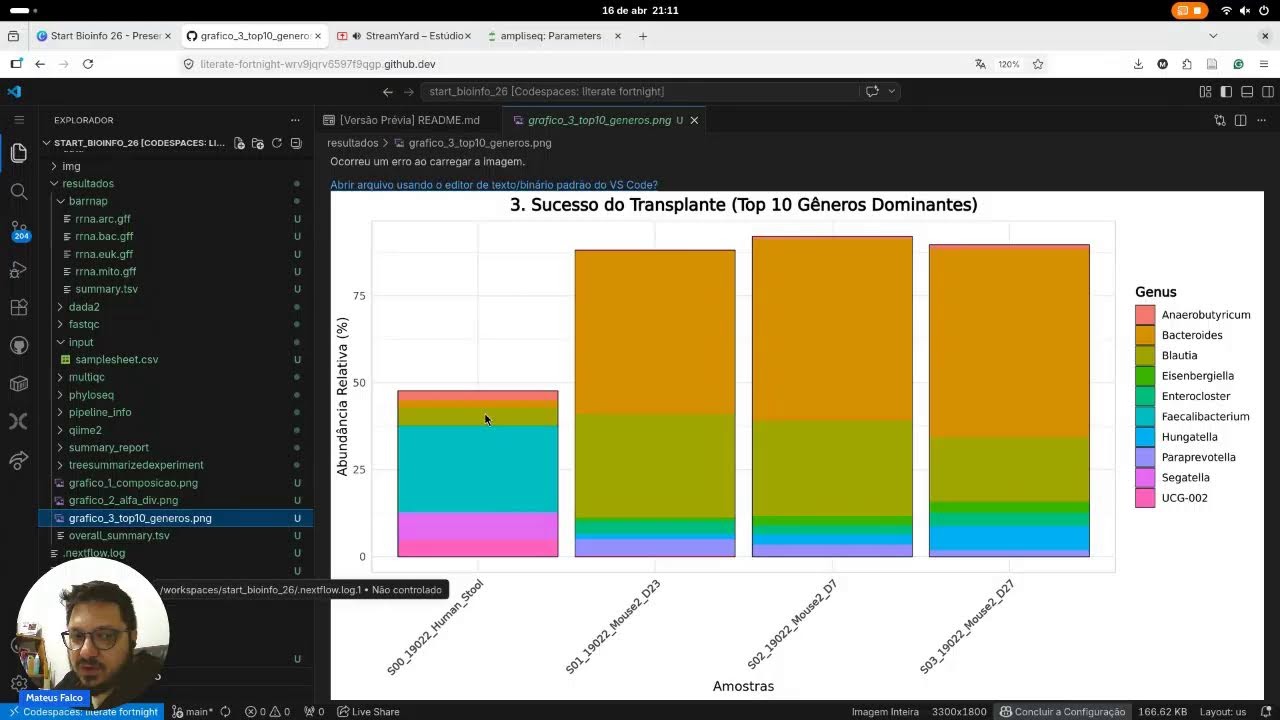This screenshot has height=720, width=1280.
Task: Expand the img folder
Action: pos(71,166)
